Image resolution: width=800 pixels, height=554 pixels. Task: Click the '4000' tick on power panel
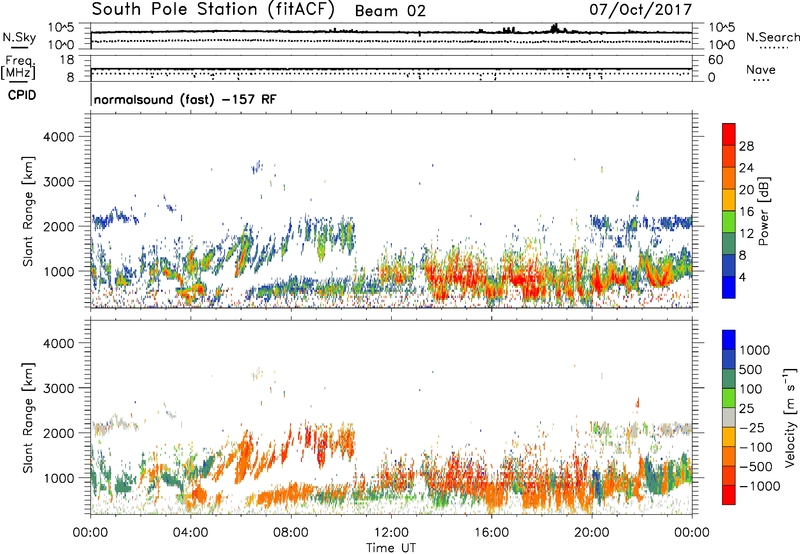58,137
